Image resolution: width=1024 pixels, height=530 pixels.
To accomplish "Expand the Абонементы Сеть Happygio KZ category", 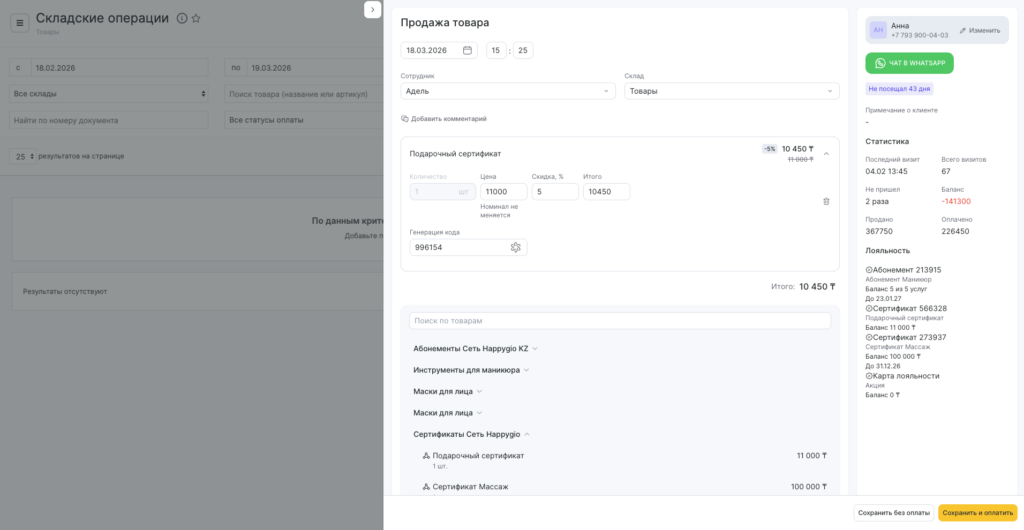I will [476, 349].
